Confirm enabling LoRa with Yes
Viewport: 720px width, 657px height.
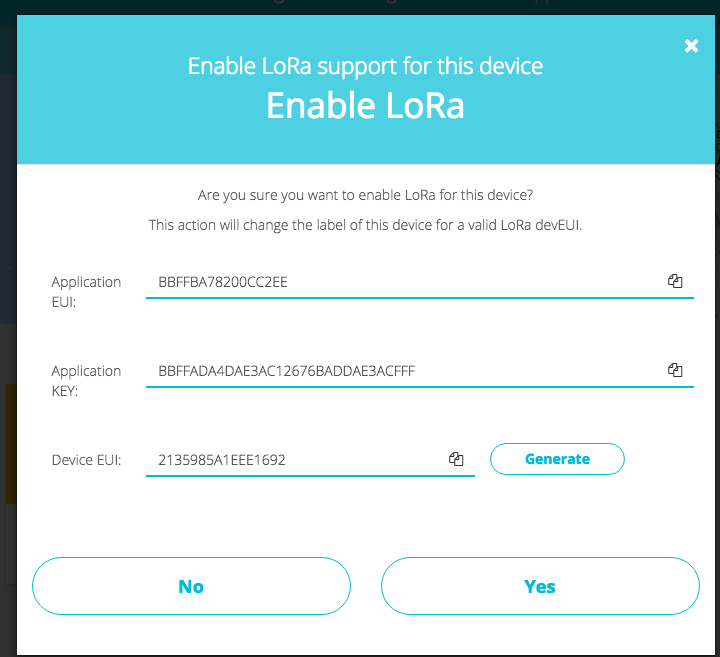click(x=540, y=586)
